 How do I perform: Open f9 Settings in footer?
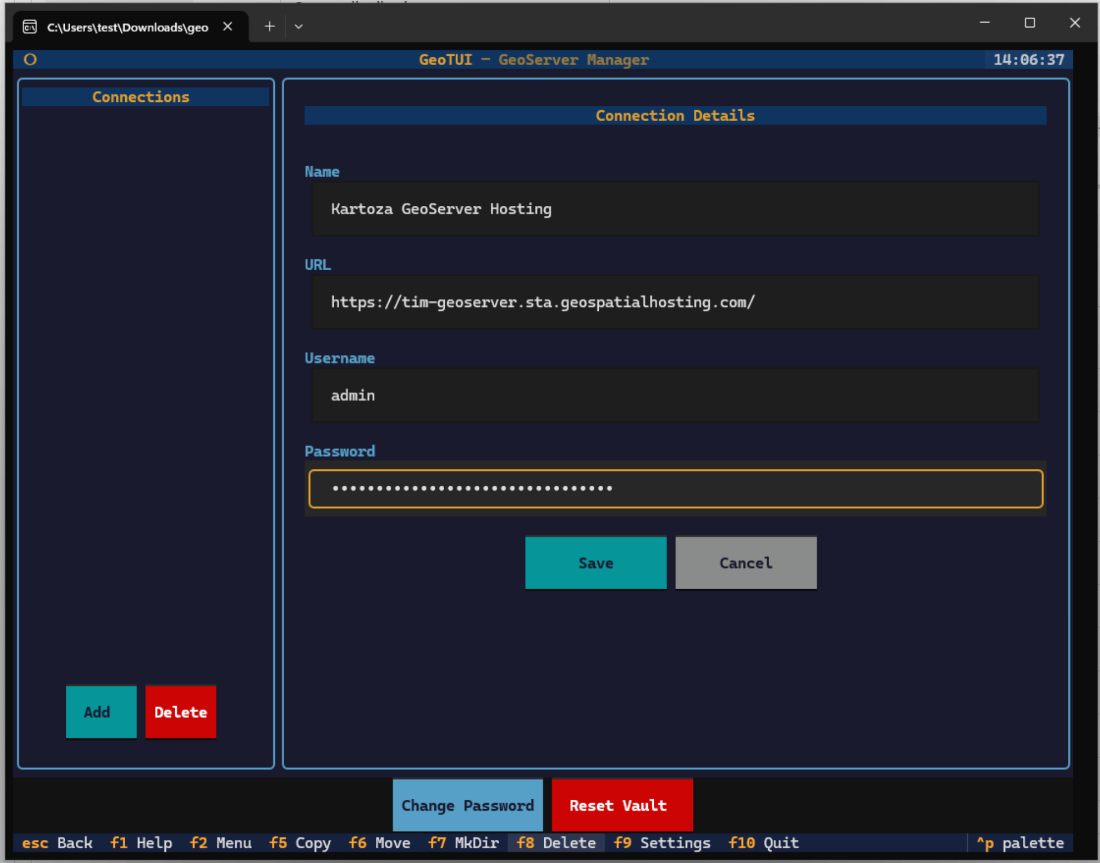[662, 843]
